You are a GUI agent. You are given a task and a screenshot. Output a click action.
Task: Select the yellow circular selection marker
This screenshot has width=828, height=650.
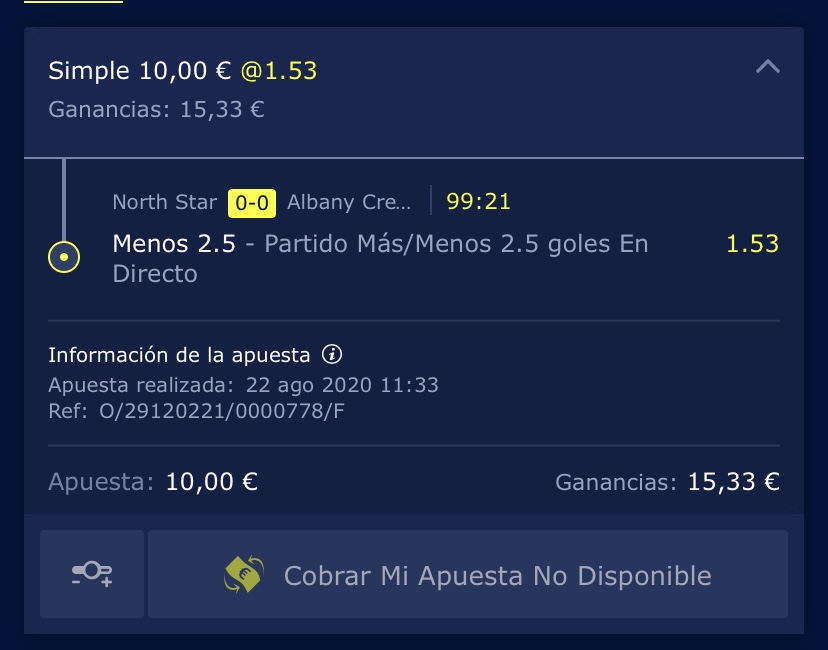pyautogui.click(x=64, y=257)
